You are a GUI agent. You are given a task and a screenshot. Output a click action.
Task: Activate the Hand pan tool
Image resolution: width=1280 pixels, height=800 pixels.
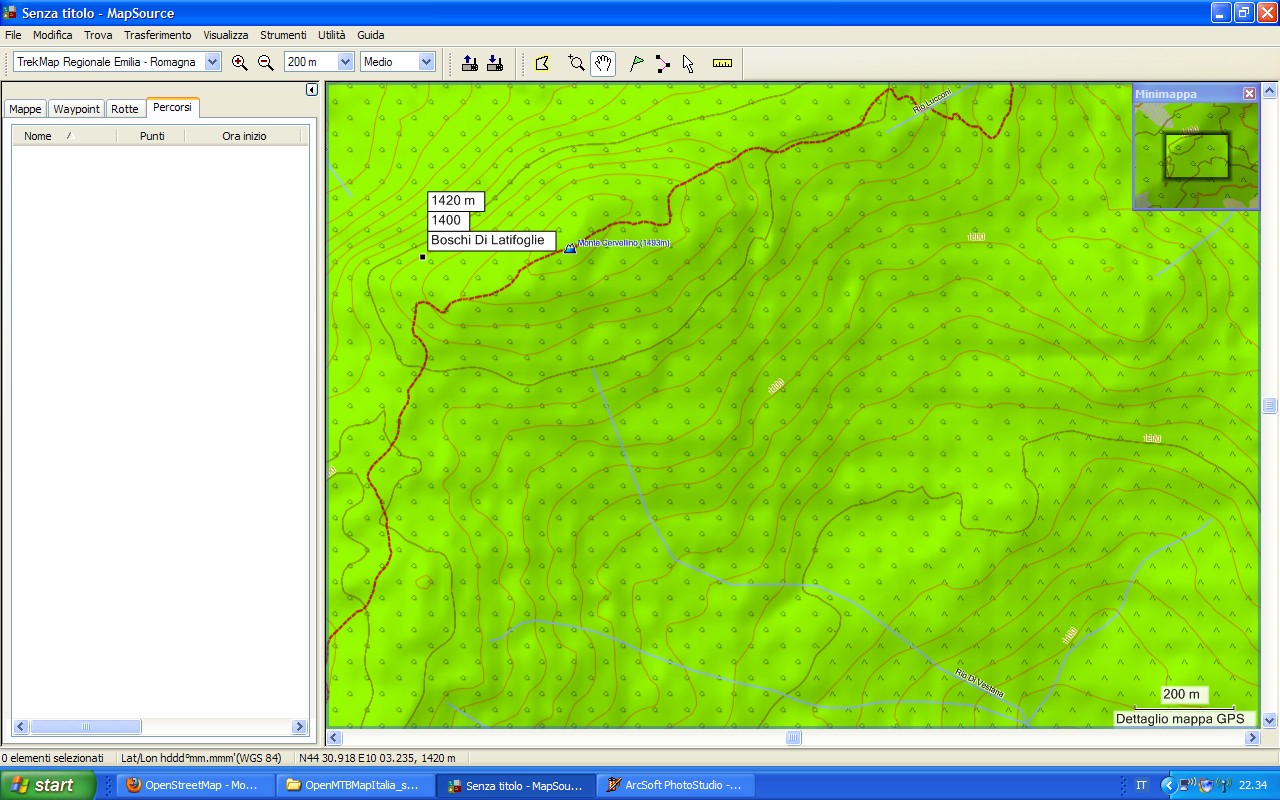click(x=602, y=63)
